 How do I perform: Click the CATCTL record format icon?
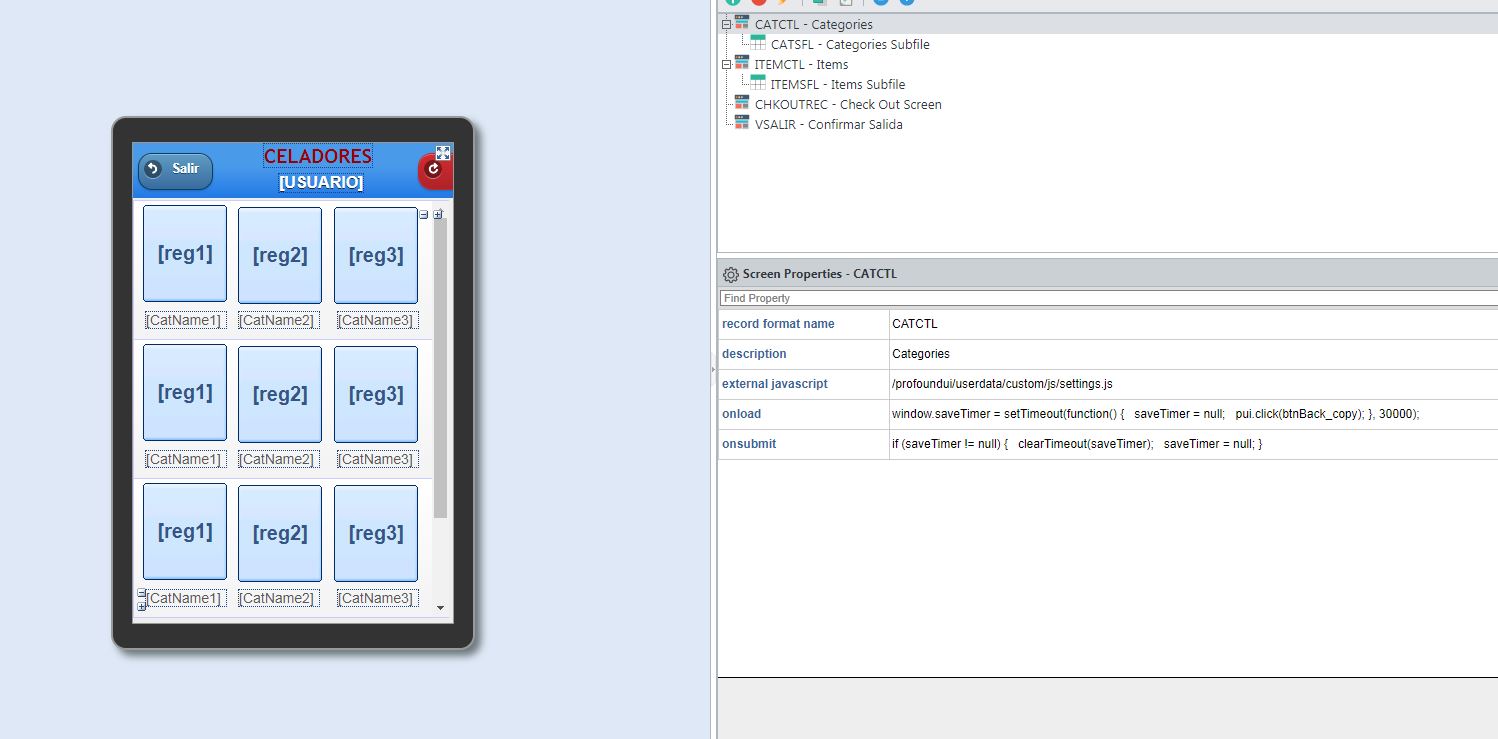[x=741, y=23]
